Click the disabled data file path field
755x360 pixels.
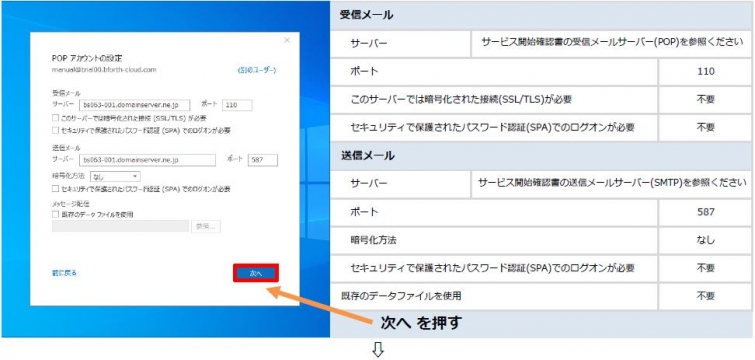pyautogui.click(x=120, y=227)
